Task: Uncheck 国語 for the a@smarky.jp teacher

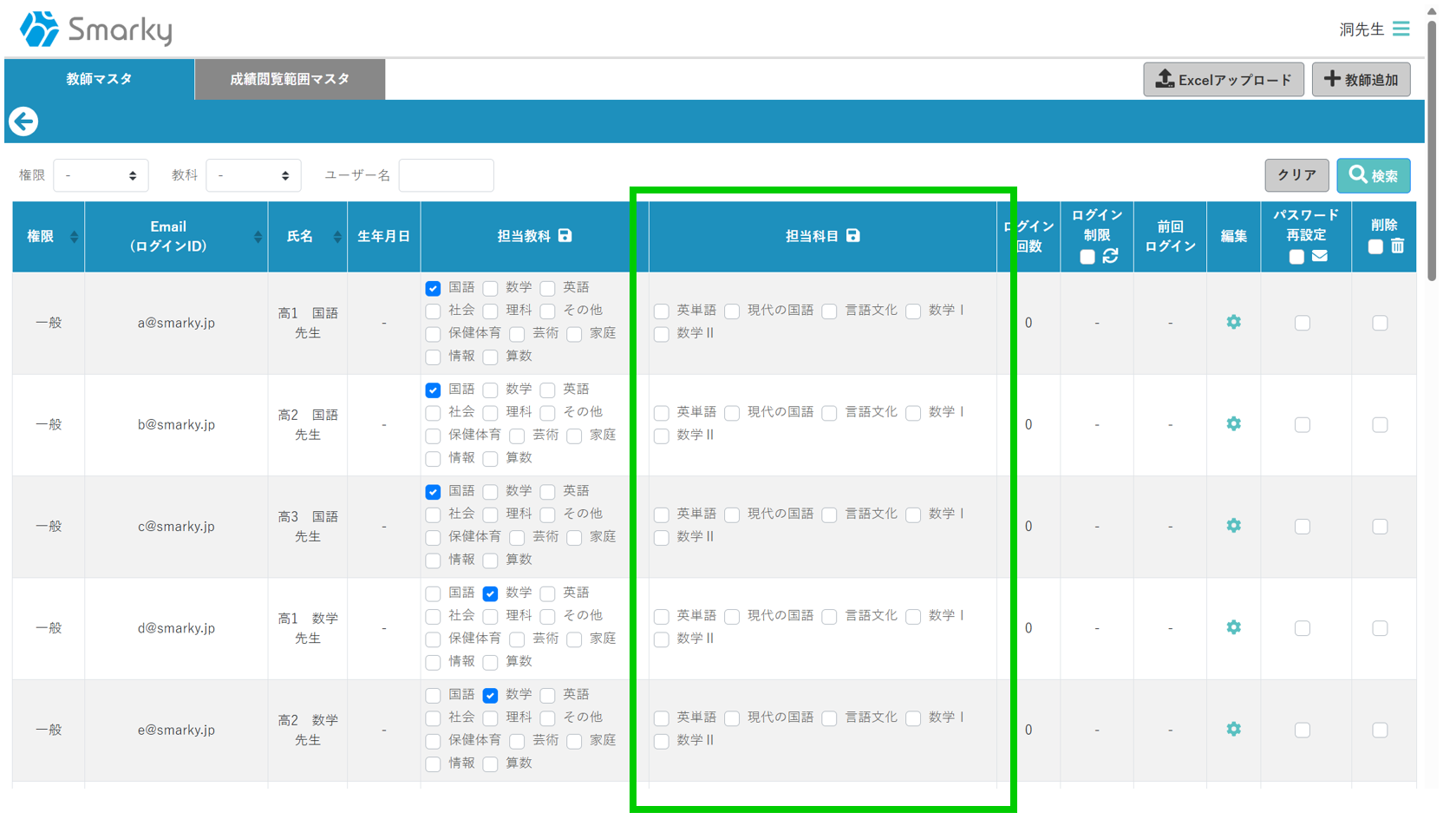Action: pyautogui.click(x=434, y=288)
